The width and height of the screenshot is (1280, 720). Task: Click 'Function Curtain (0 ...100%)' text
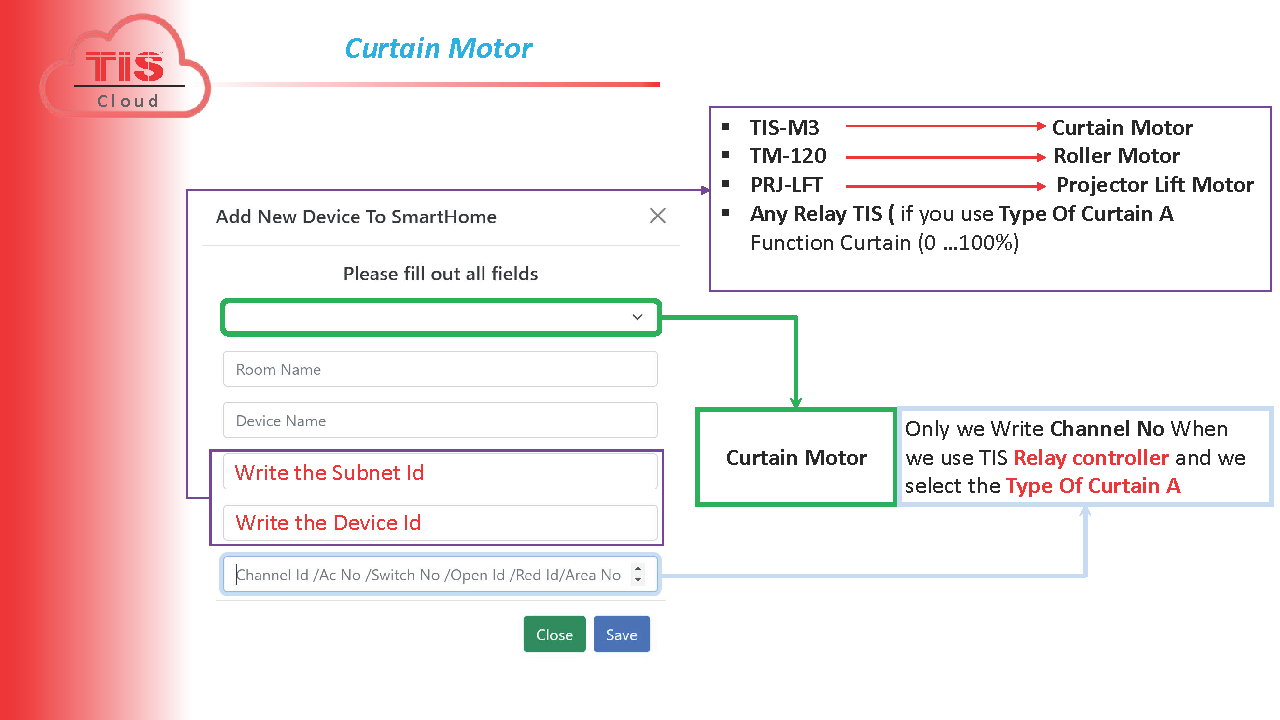coord(884,243)
